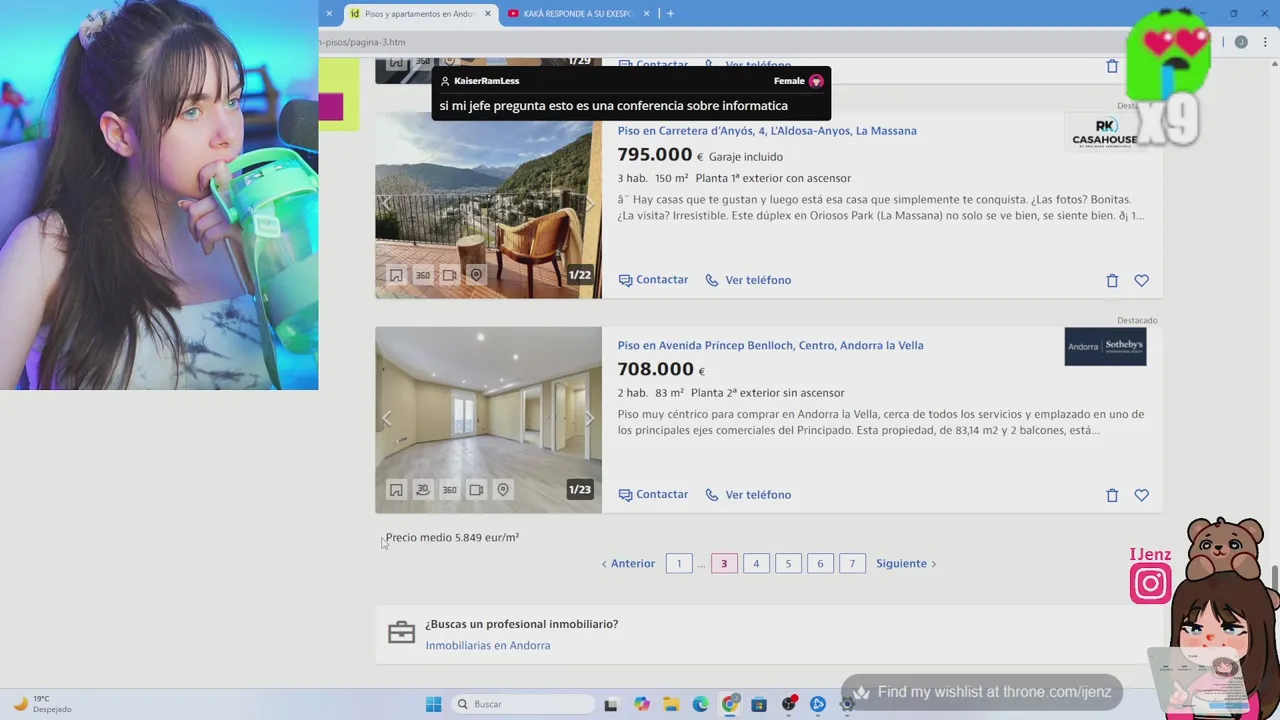Open weather widget showing 19°C Despejado
1280x720 pixels.
(x=42, y=704)
